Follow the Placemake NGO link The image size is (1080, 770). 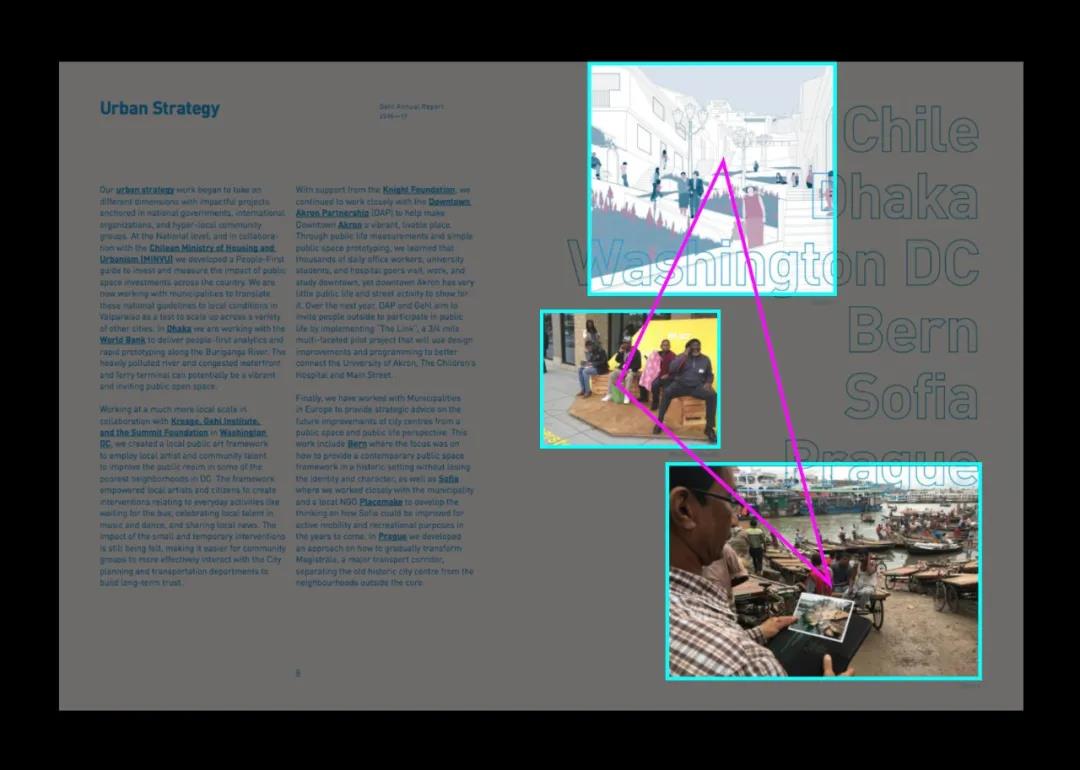point(381,502)
